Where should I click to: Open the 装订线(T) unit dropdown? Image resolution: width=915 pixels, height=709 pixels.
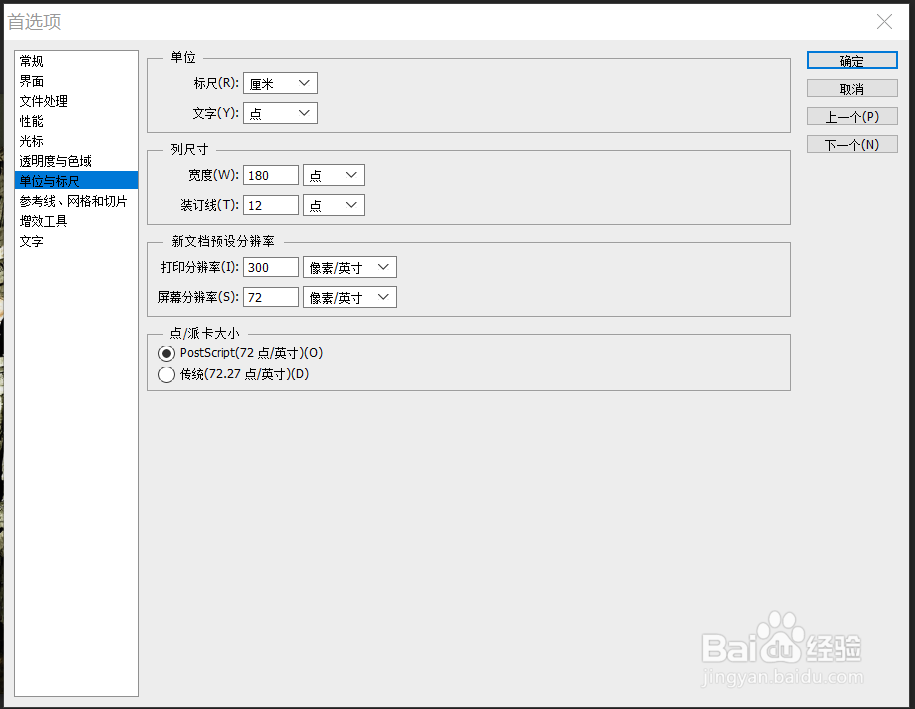[334, 205]
